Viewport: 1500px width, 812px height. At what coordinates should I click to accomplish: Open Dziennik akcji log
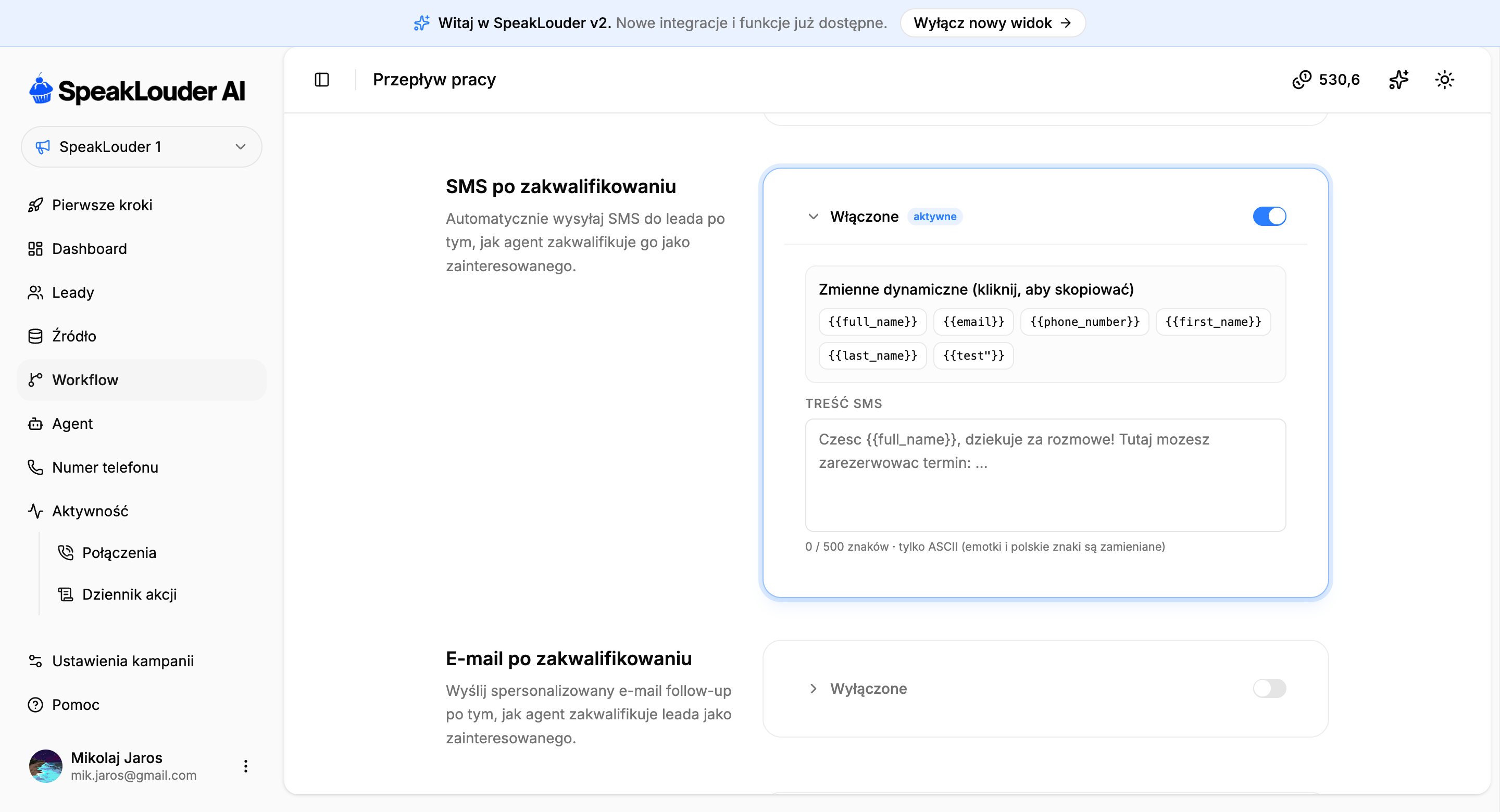pyautogui.click(x=156, y=595)
